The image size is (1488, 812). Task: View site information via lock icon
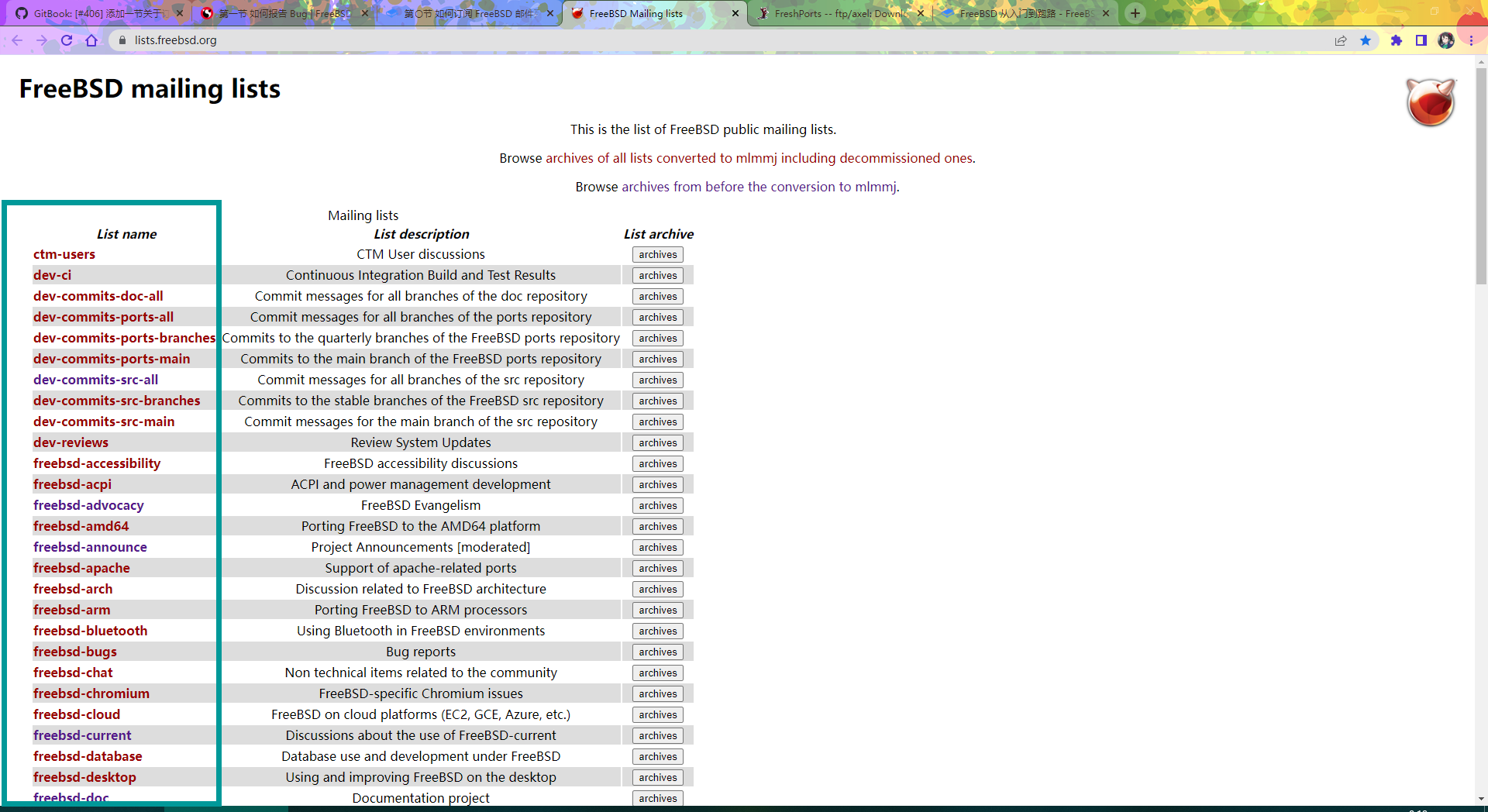click(x=122, y=40)
